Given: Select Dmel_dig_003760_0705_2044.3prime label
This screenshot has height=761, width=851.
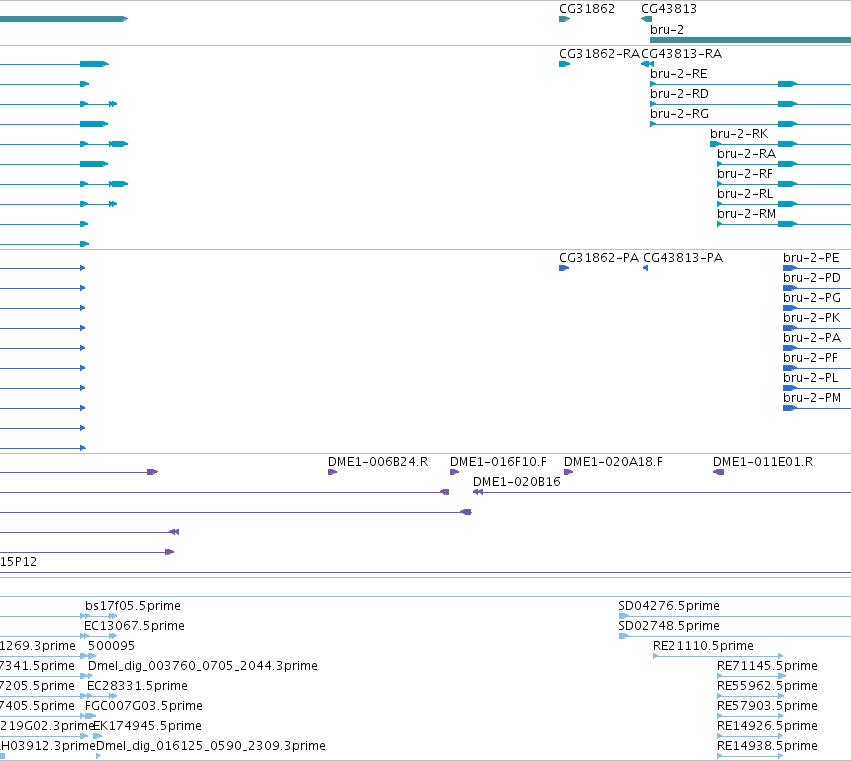Looking at the screenshot, I should coord(202,666).
